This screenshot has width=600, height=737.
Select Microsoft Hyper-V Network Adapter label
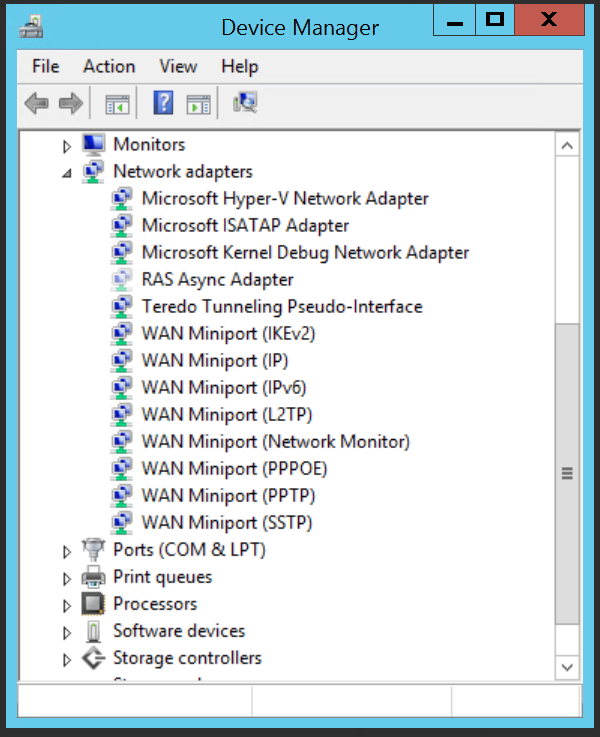coord(285,199)
